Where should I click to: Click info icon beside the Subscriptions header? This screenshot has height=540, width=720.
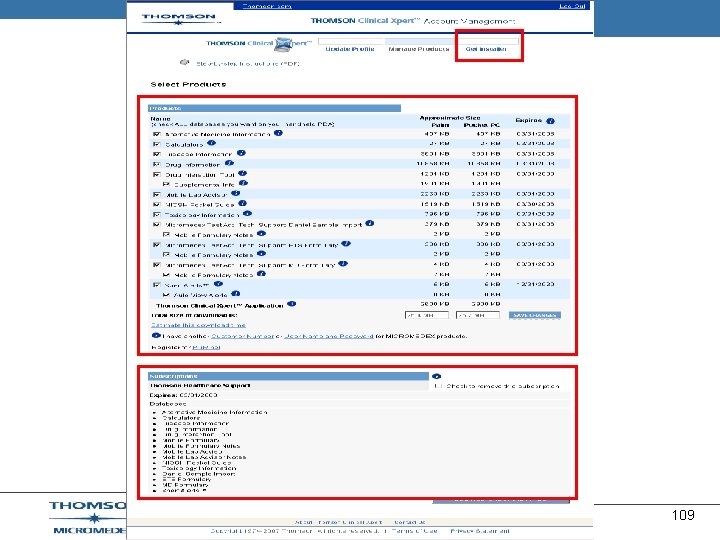(x=437, y=376)
